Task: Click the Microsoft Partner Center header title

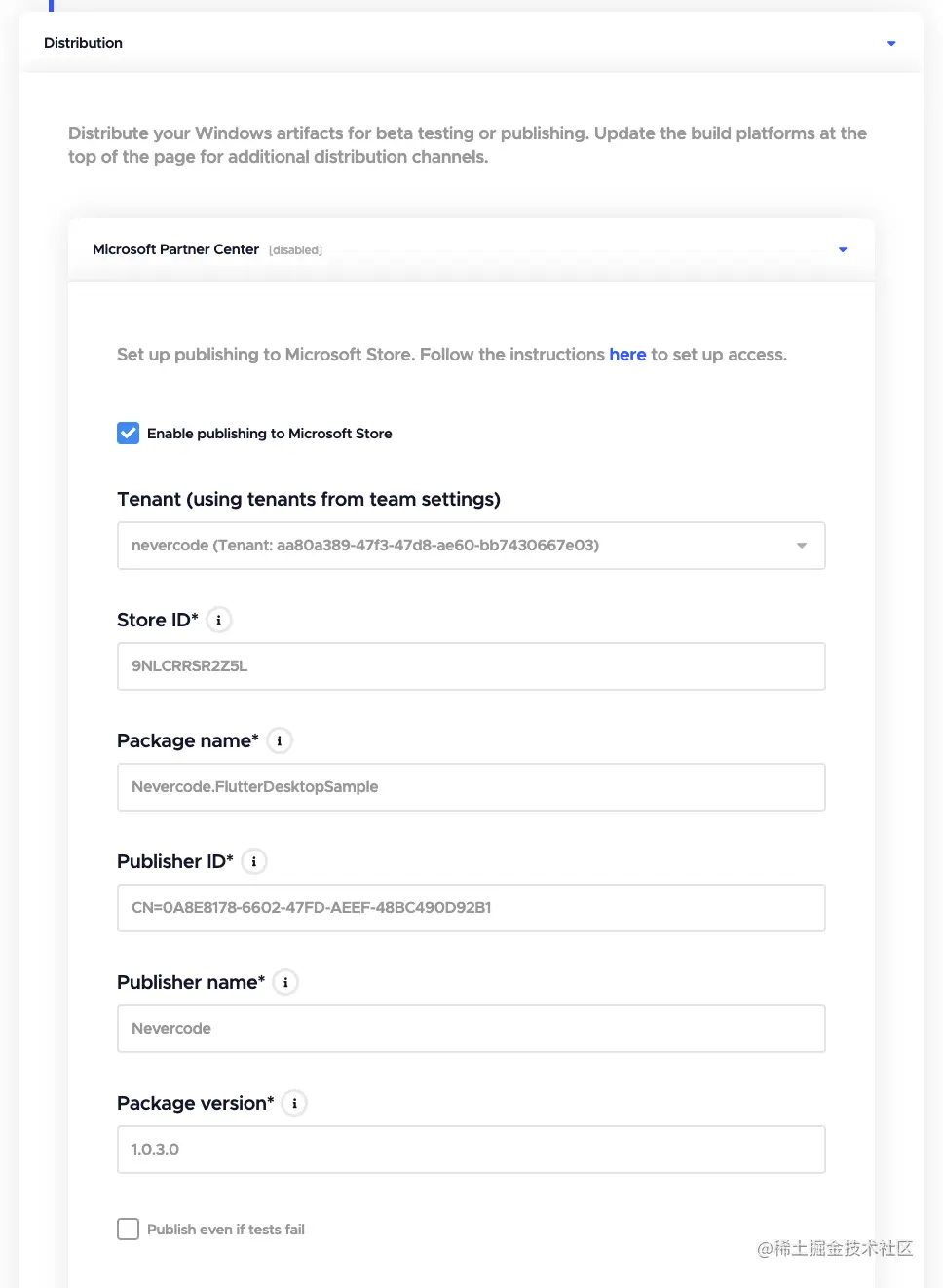Action: tap(175, 249)
